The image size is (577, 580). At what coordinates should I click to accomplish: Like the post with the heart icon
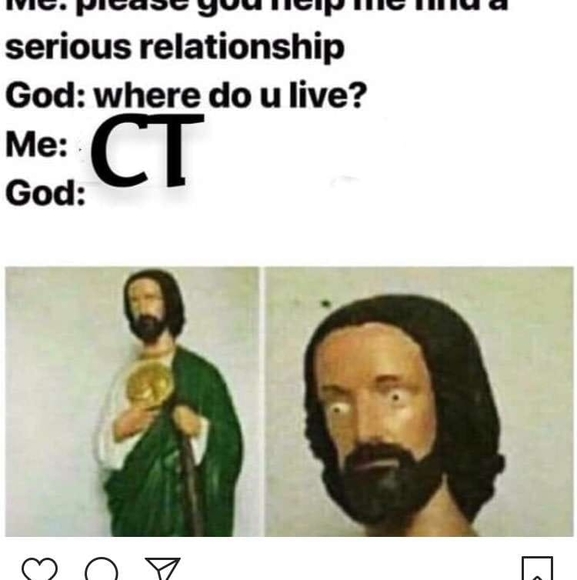coord(40,569)
